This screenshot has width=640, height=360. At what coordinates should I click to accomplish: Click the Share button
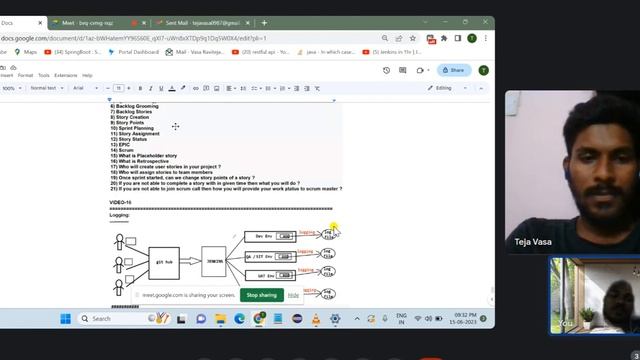454,70
